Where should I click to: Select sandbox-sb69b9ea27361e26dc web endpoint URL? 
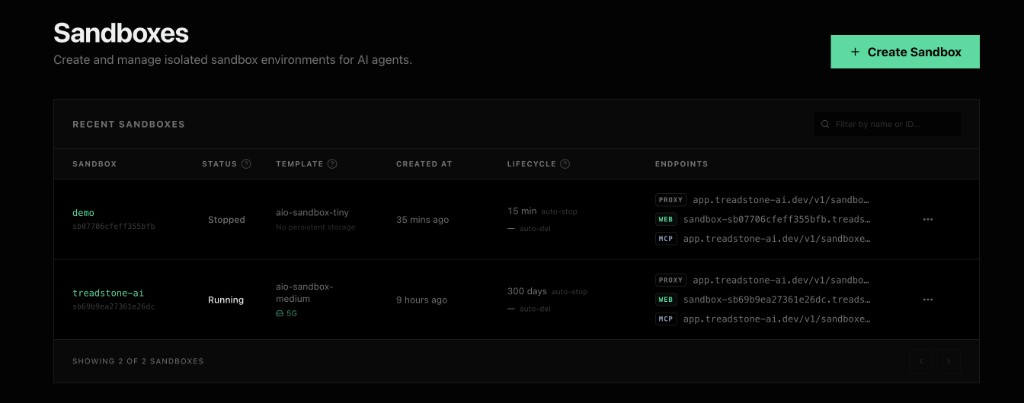click(x=776, y=300)
